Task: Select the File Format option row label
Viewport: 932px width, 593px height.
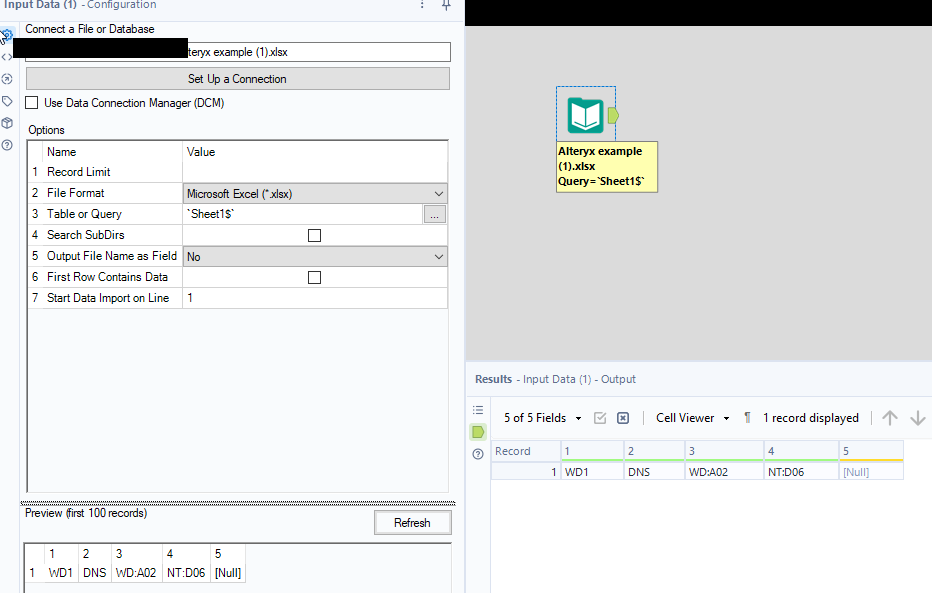Action: pyautogui.click(x=75, y=193)
